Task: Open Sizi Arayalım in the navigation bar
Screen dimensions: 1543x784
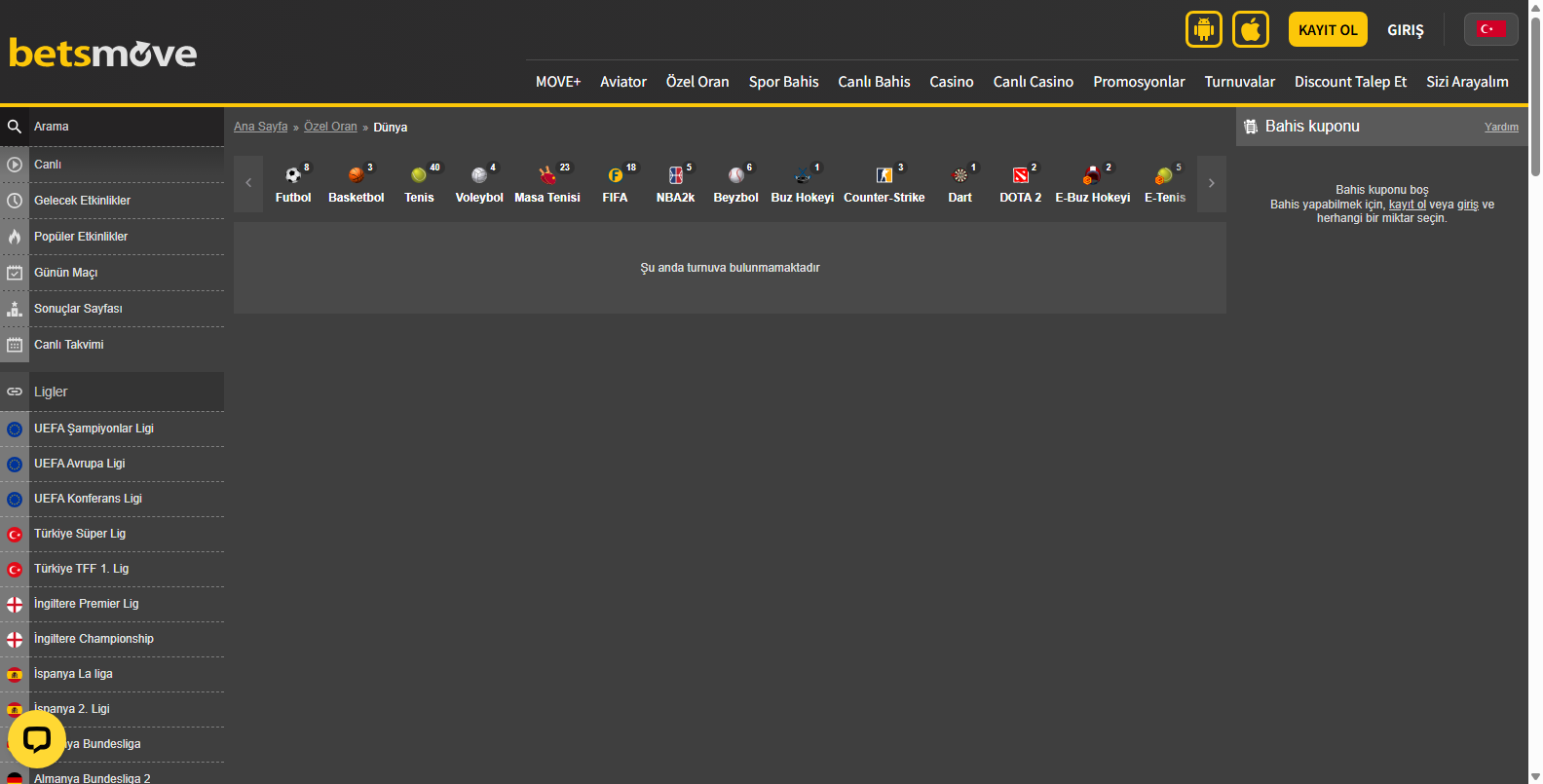Action: [x=1468, y=82]
